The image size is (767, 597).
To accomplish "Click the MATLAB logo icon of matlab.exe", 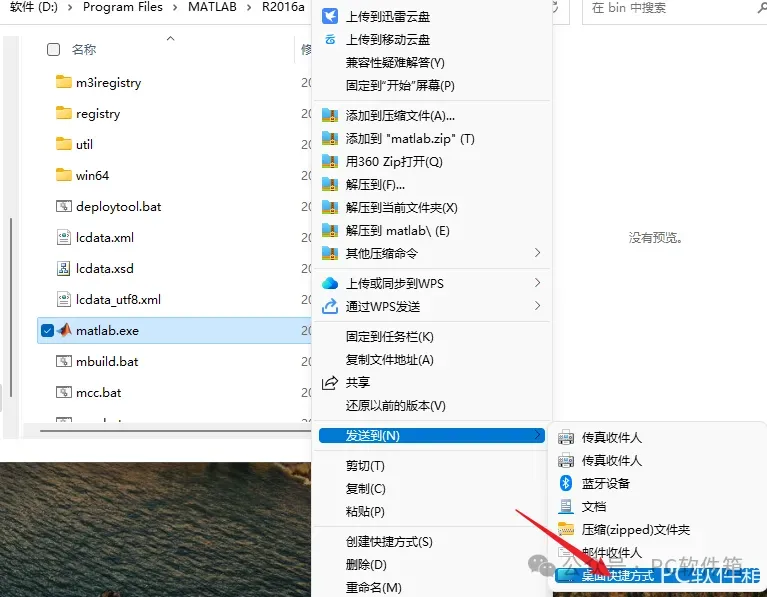I will (64, 330).
